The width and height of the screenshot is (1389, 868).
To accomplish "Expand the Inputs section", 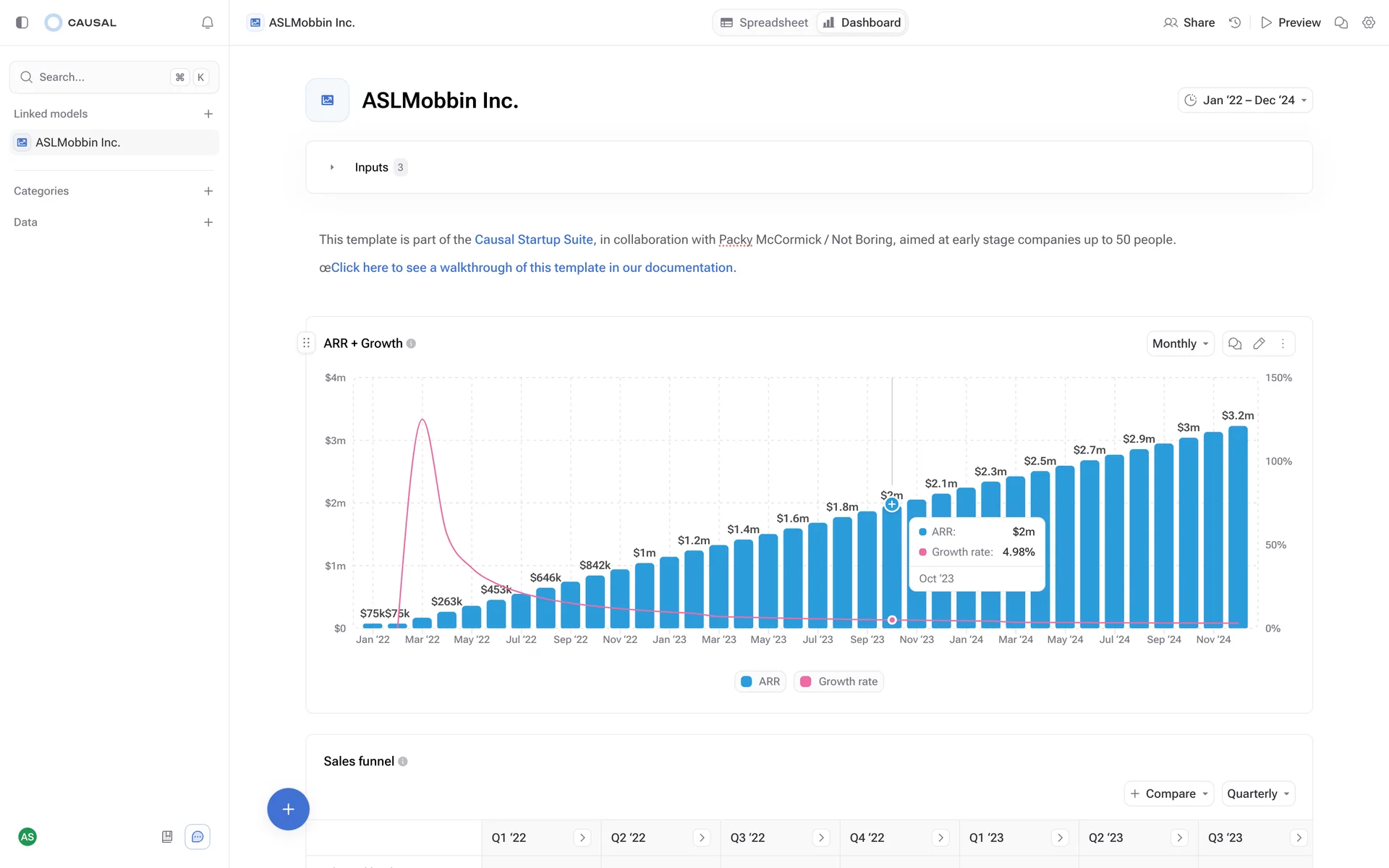I will pyautogui.click(x=332, y=167).
